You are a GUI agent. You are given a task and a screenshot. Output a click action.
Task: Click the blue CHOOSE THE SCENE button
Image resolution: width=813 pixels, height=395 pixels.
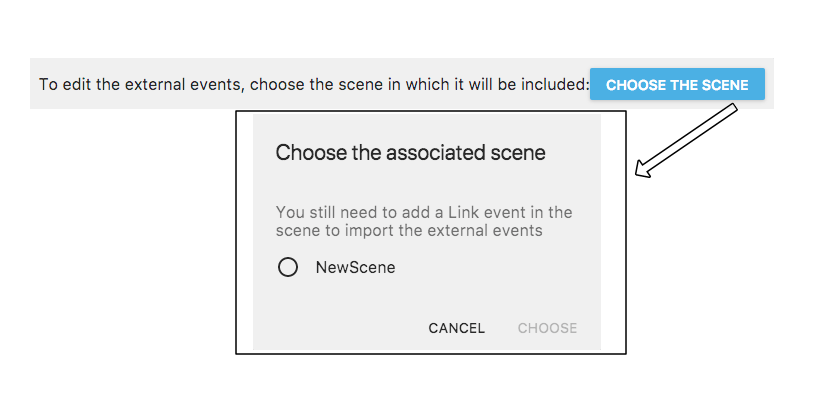(x=677, y=84)
